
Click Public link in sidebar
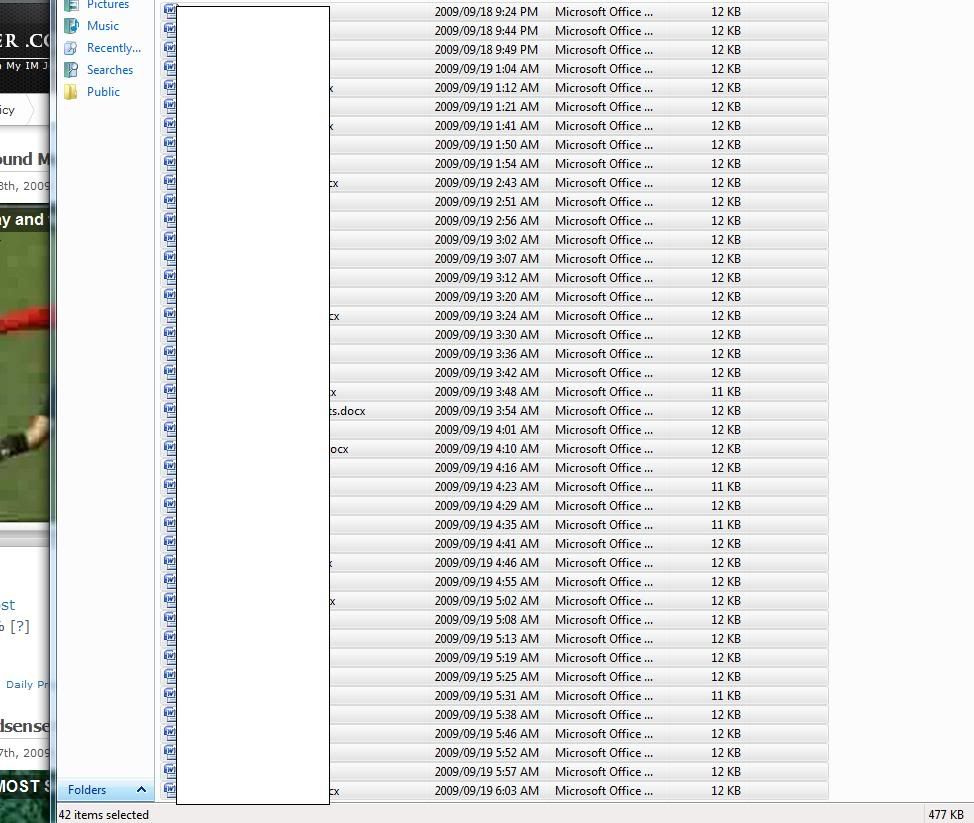tap(103, 92)
